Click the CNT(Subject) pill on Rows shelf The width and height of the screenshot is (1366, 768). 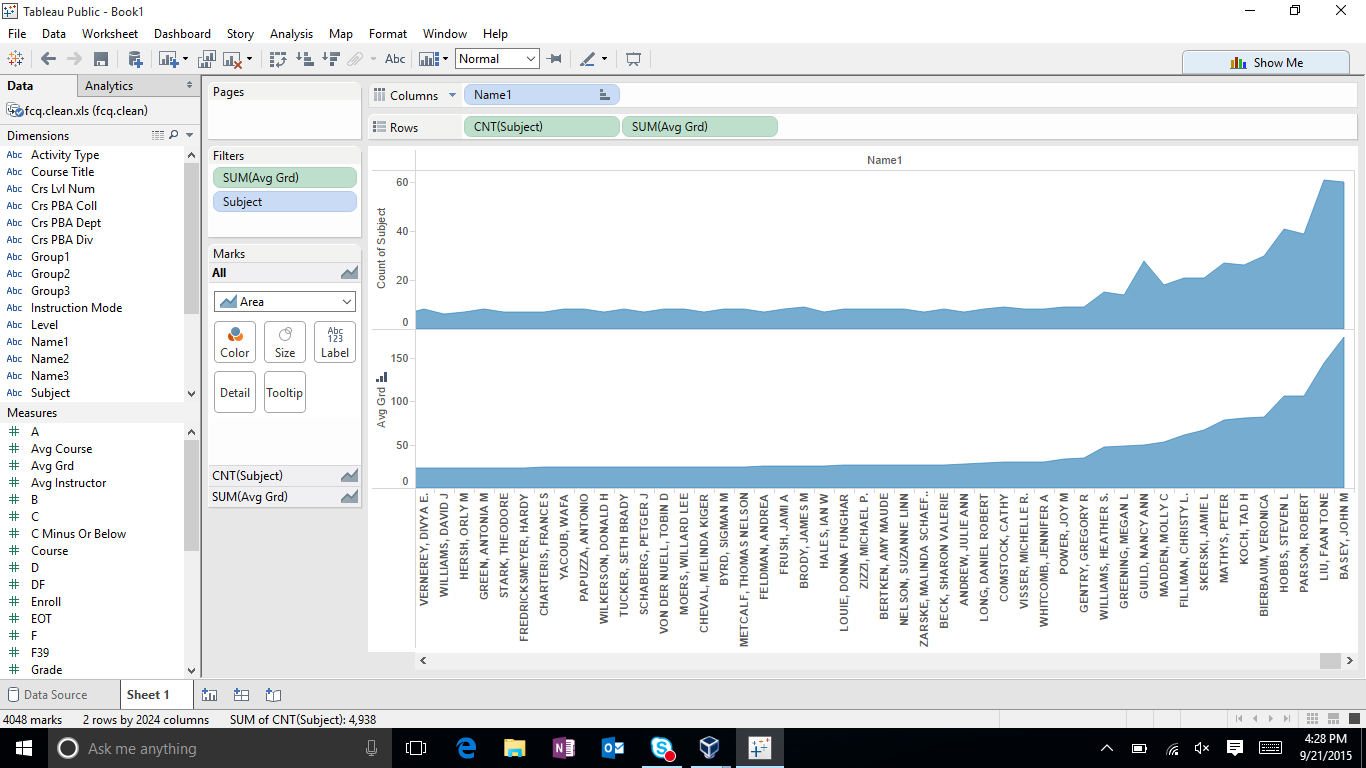(x=542, y=127)
